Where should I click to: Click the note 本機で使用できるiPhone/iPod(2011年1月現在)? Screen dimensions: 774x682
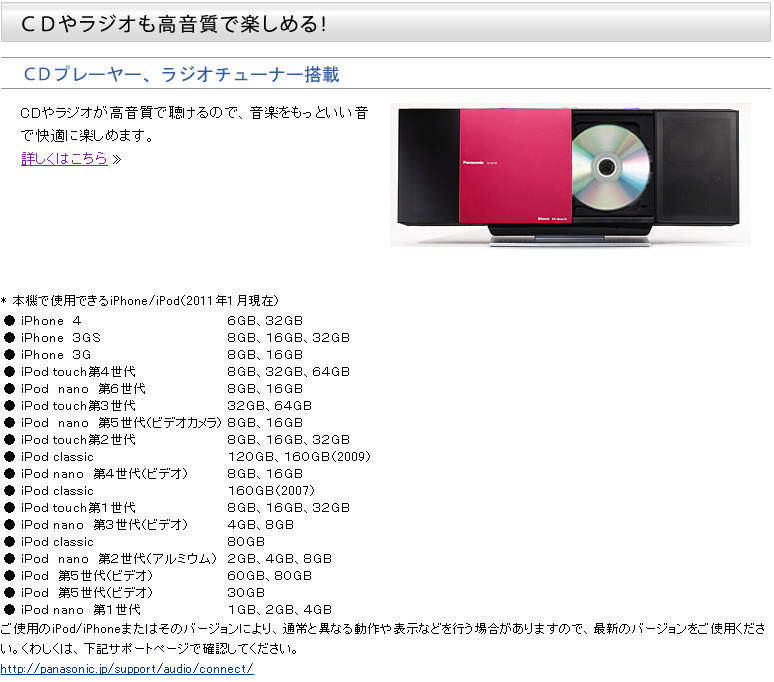[140, 301]
